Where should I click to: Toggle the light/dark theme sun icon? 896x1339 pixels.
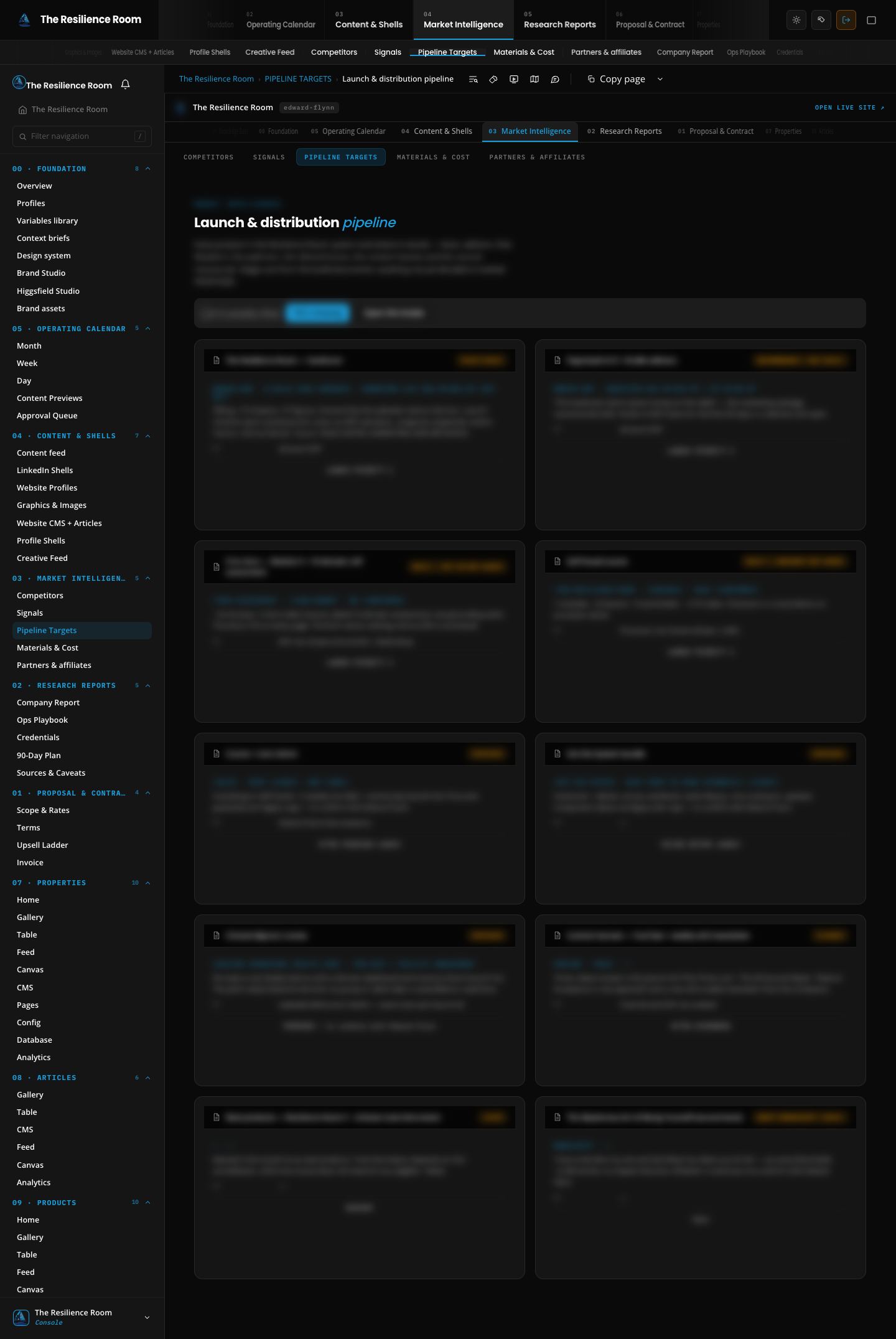[x=796, y=20]
